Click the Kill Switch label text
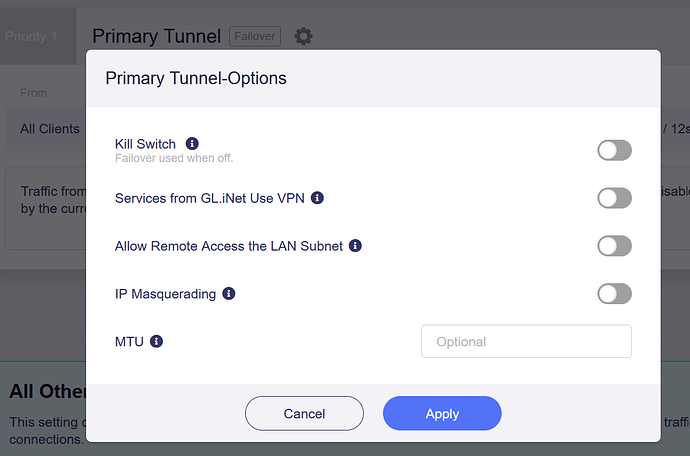690x456 pixels. tap(145, 144)
